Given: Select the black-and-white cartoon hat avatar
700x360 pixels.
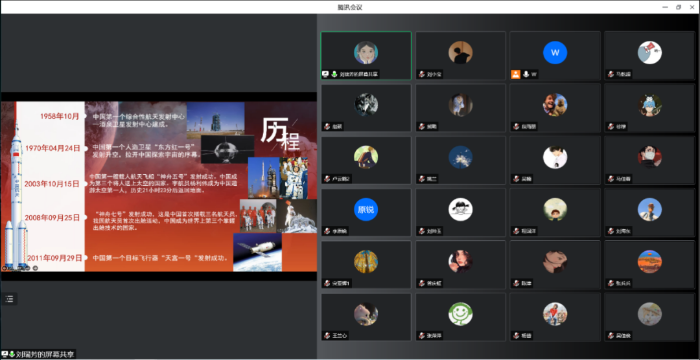Looking at the screenshot, I should (460, 209).
